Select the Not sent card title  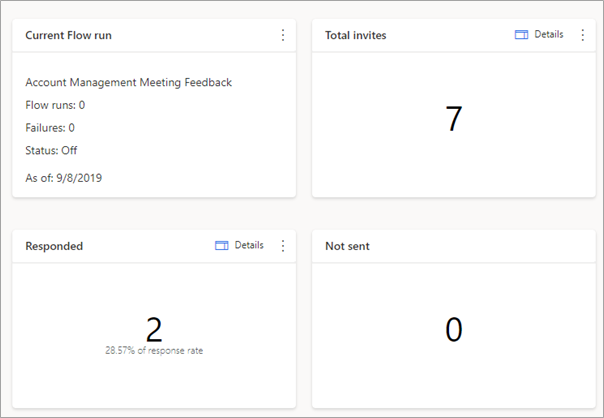tap(347, 246)
